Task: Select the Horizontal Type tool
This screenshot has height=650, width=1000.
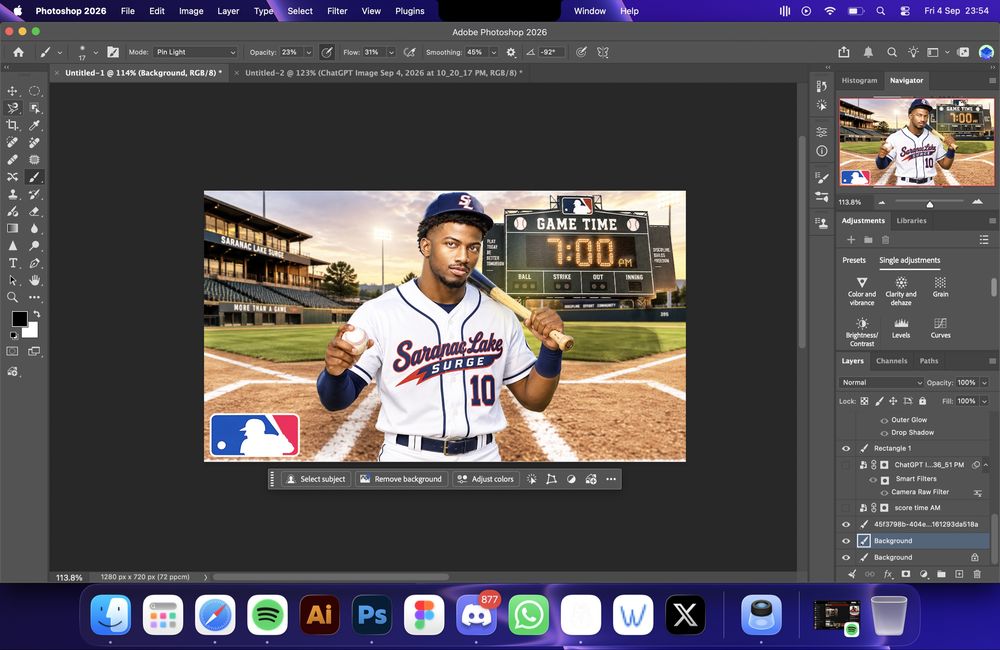Action: pos(12,263)
